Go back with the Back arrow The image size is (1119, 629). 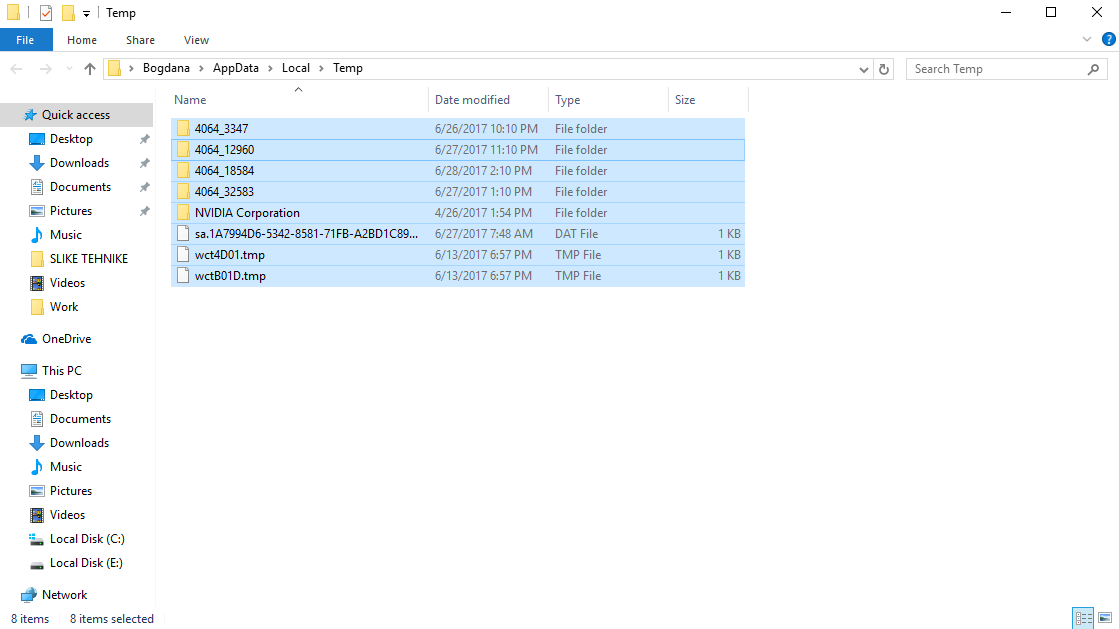click(x=16, y=69)
